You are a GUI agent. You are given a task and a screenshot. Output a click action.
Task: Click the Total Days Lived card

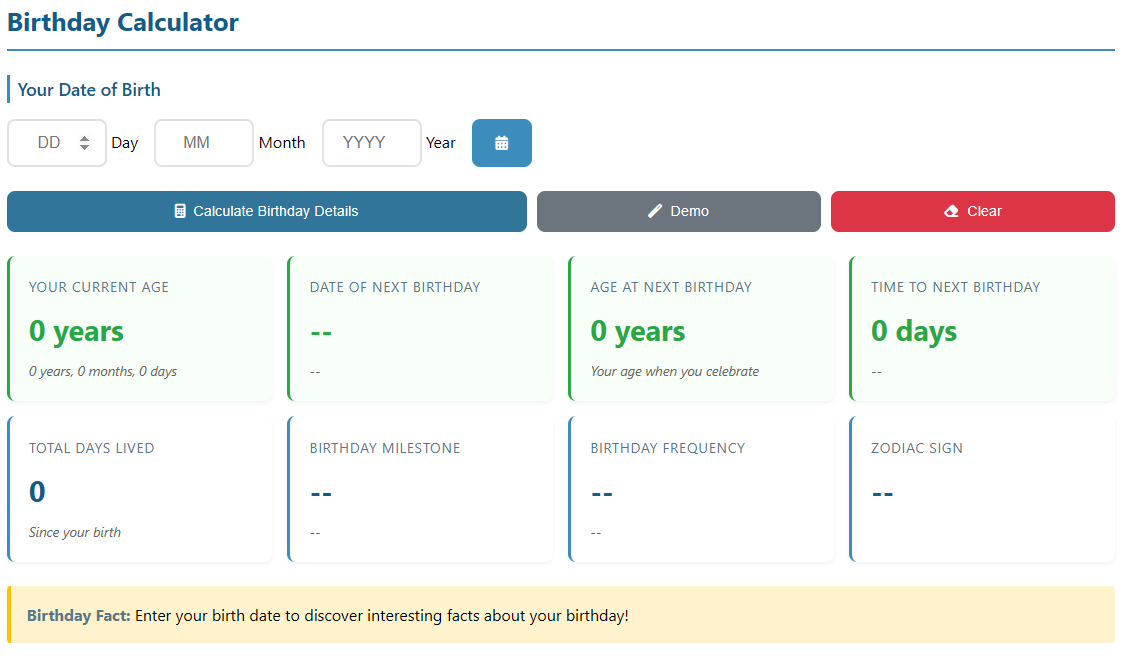coord(140,490)
